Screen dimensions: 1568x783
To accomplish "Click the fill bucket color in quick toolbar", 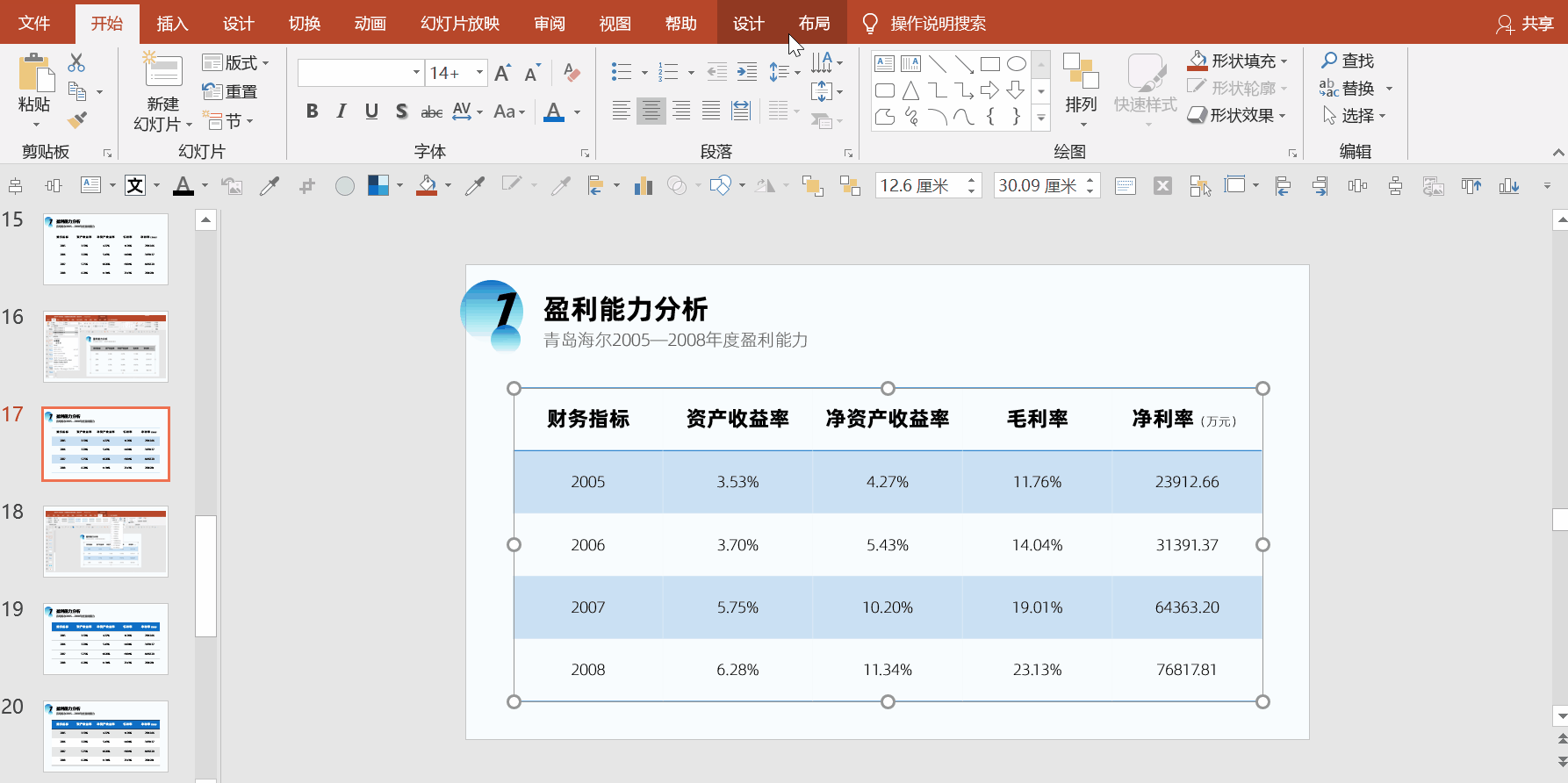I will pos(427,185).
